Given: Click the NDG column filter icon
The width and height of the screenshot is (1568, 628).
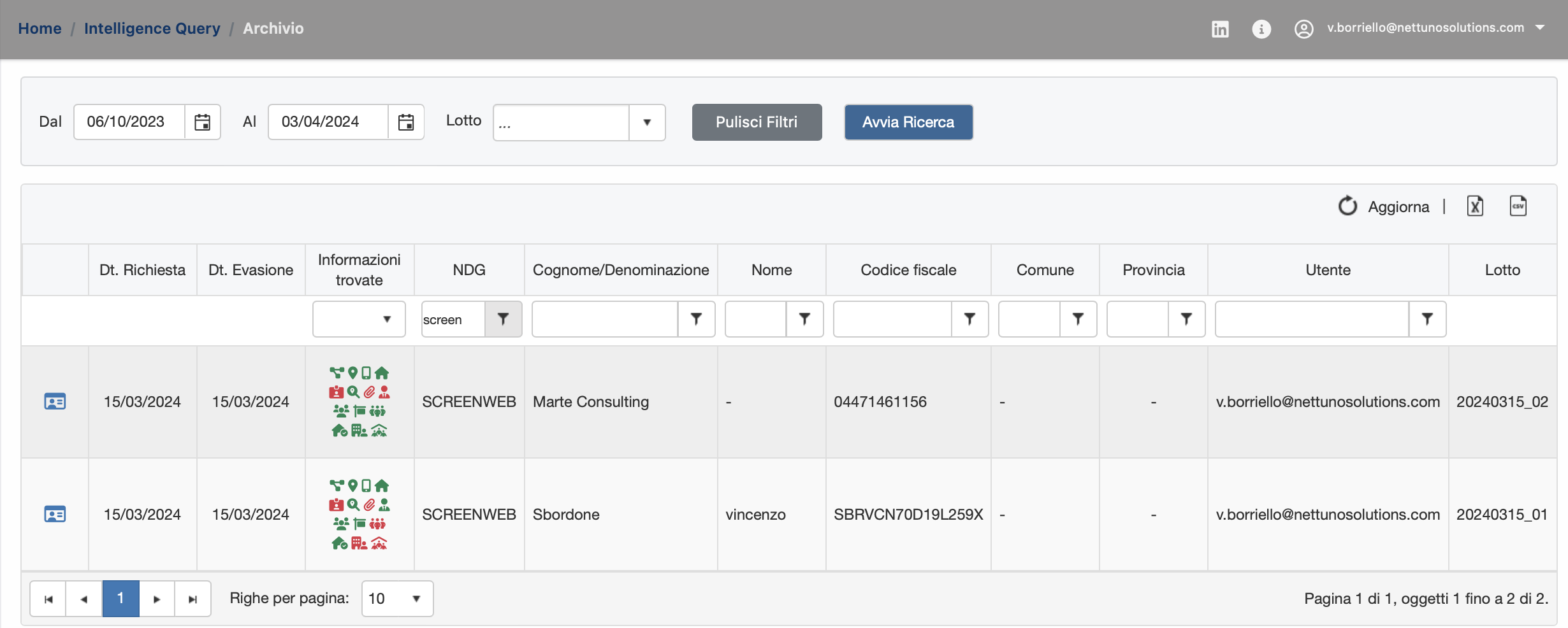Looking at the screenshot, I should point(503,319).
